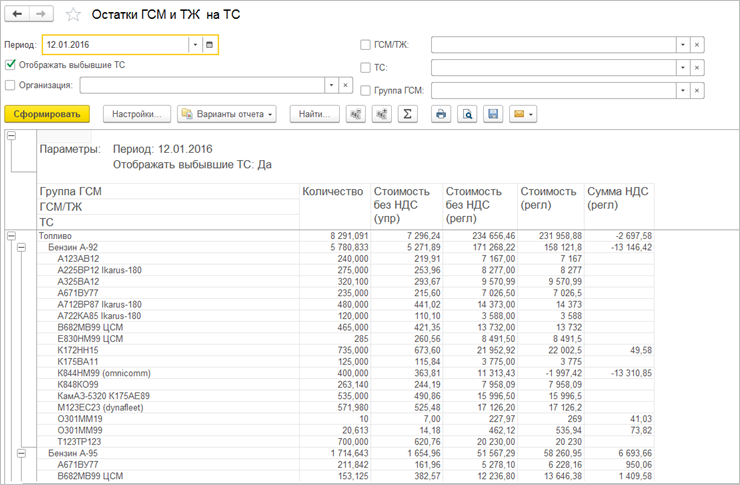The width and height of the screenshot is (740, 485).
Task: Uncheck 'Отображать выбывшие ТС' checkbox
Action: click(x=11, y=65)
